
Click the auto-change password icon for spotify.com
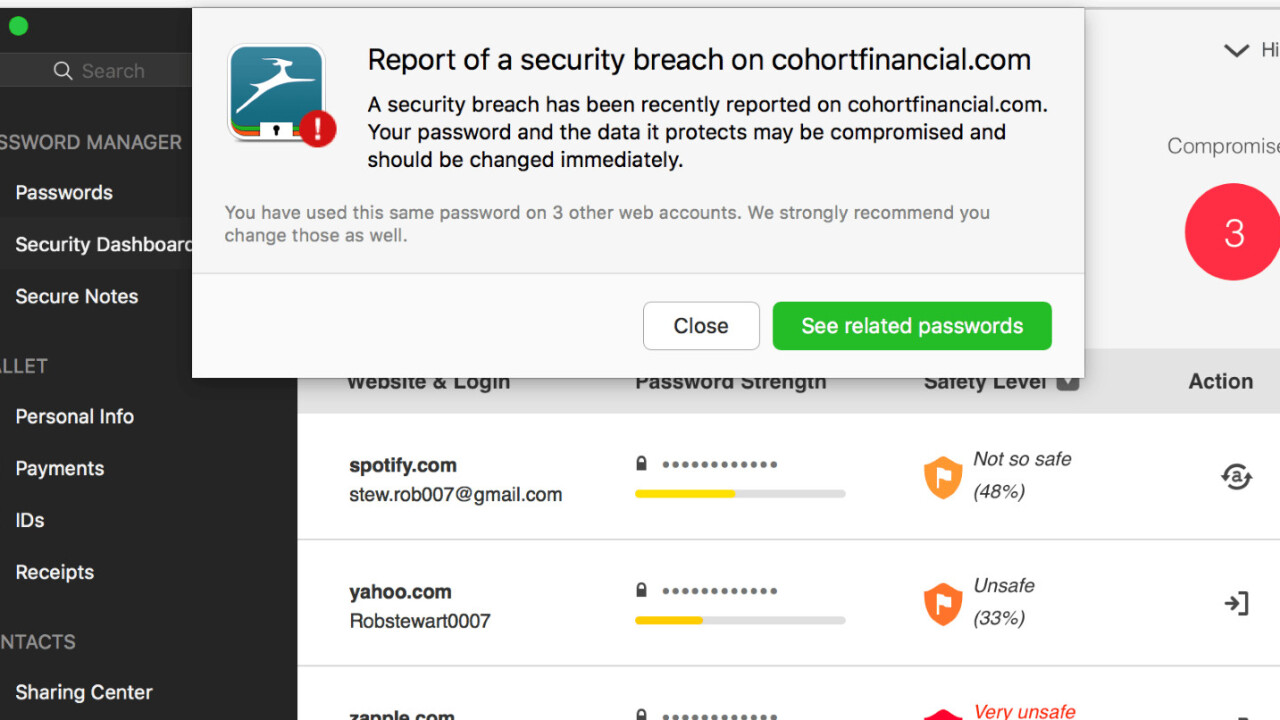1237,476
